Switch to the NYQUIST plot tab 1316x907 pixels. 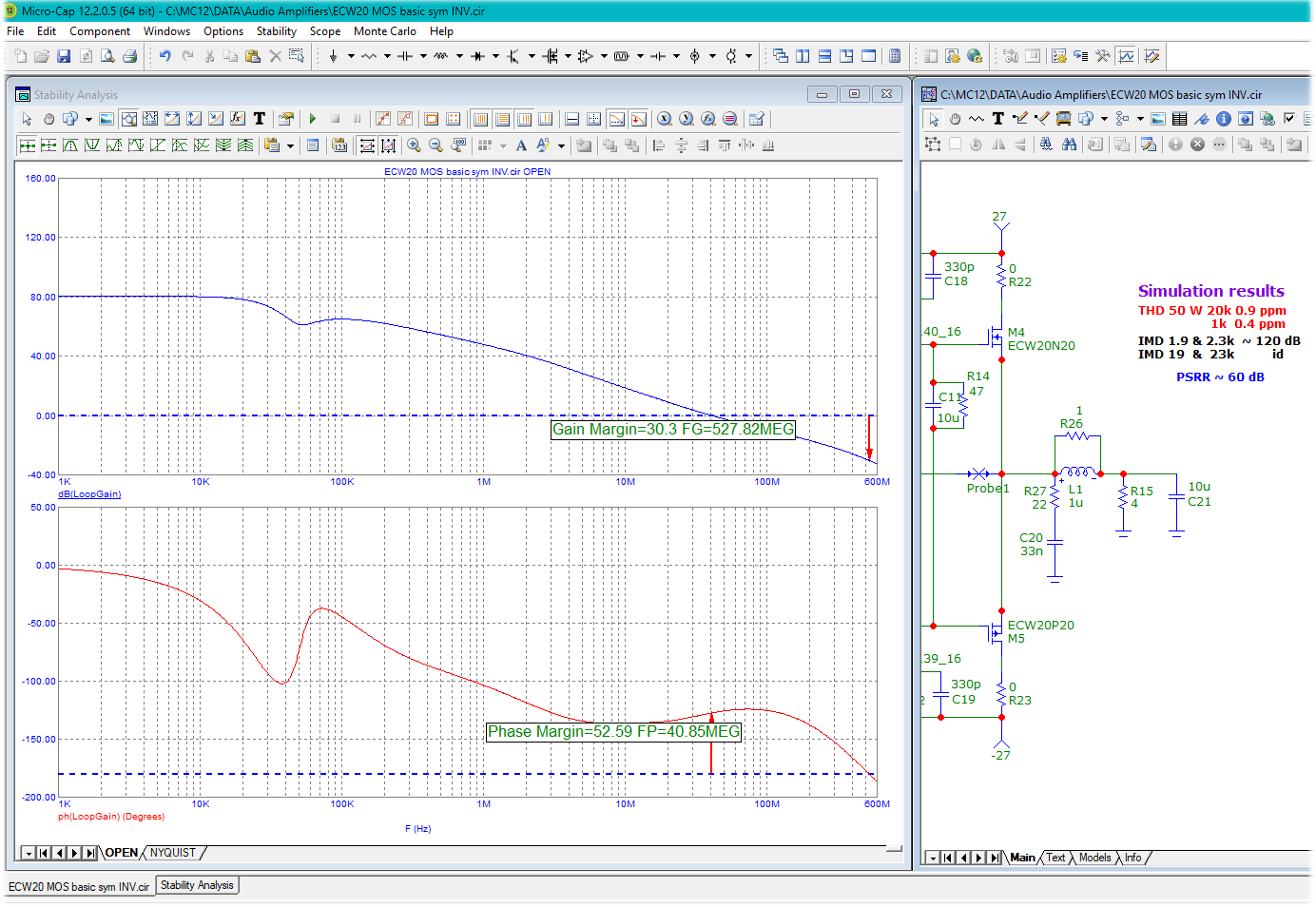pos(173,853)
